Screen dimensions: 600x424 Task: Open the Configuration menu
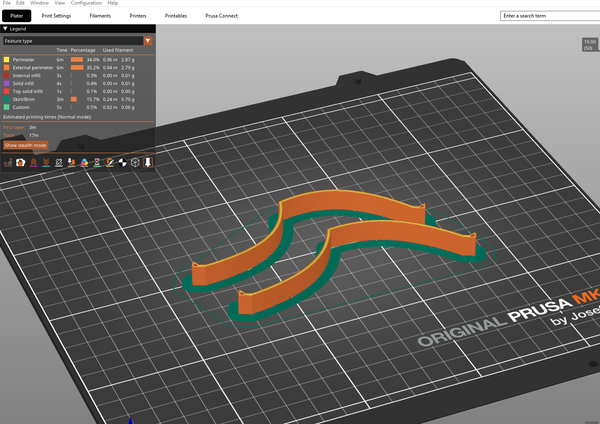click(x=86, y=3)
